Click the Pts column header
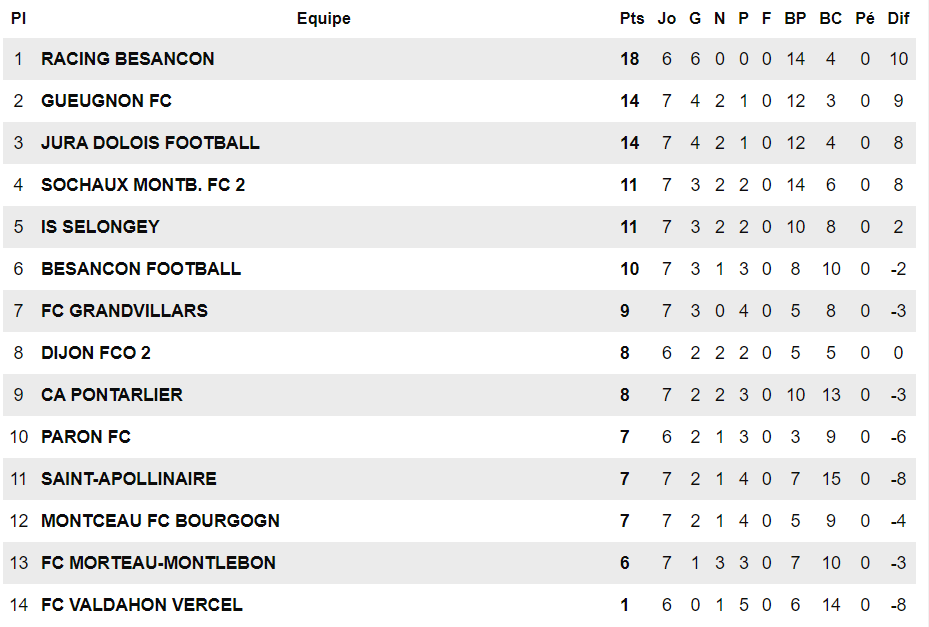This screenshot has height=627, width=929. pos(632,18)
